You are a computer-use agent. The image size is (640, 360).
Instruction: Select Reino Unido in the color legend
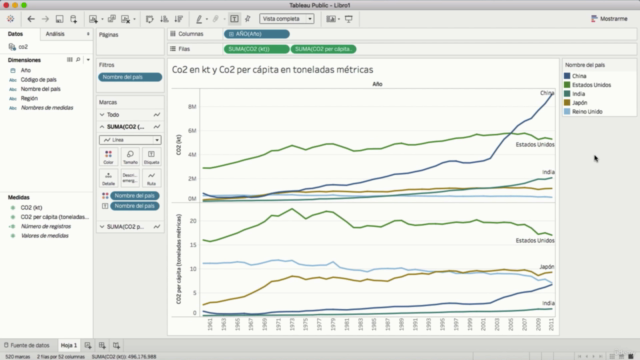pyautogui.click(x=587, y=111)
